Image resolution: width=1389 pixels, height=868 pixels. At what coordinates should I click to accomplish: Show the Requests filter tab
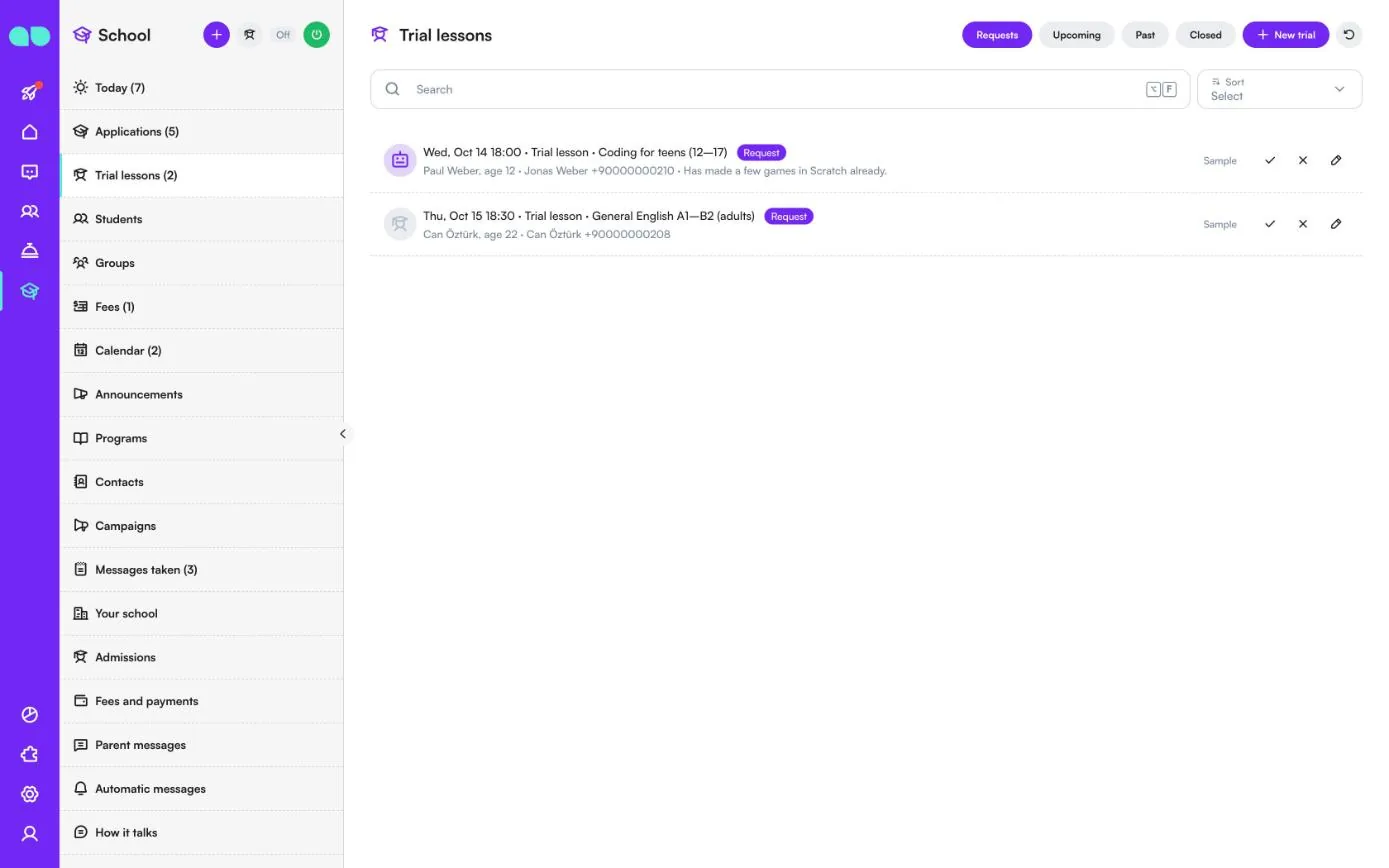(x=997, y=35)
